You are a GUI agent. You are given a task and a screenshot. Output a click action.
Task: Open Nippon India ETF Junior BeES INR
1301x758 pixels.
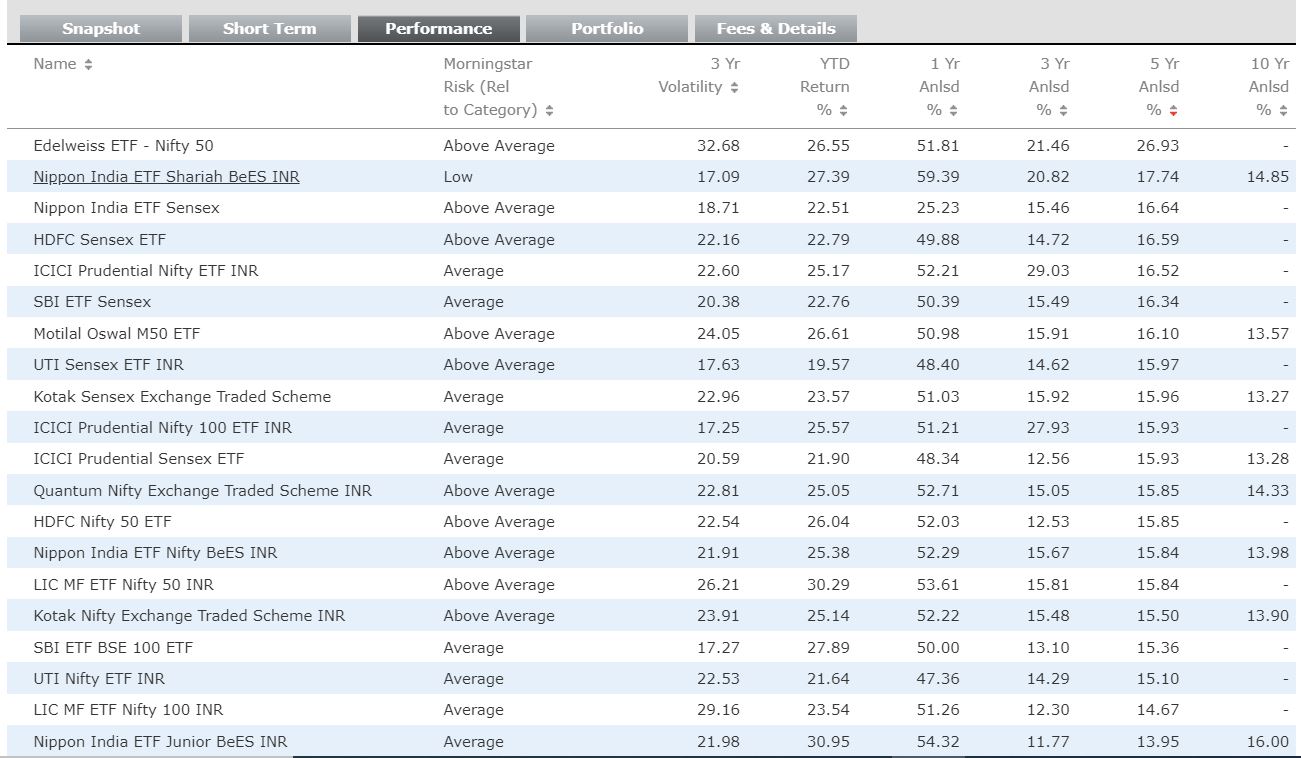tap(160, 742)
